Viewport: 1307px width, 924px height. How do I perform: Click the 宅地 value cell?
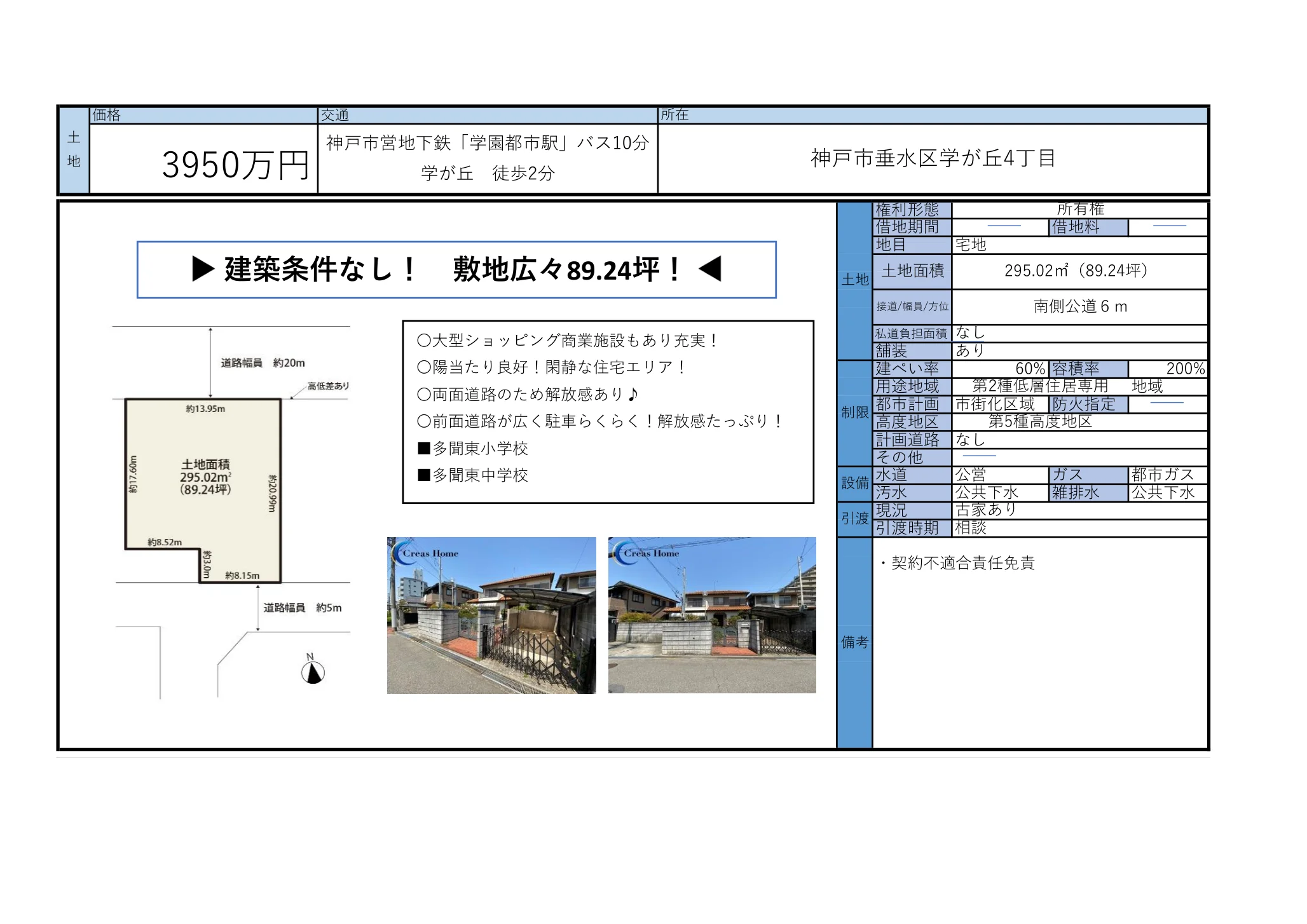[x=1079, y=245]
